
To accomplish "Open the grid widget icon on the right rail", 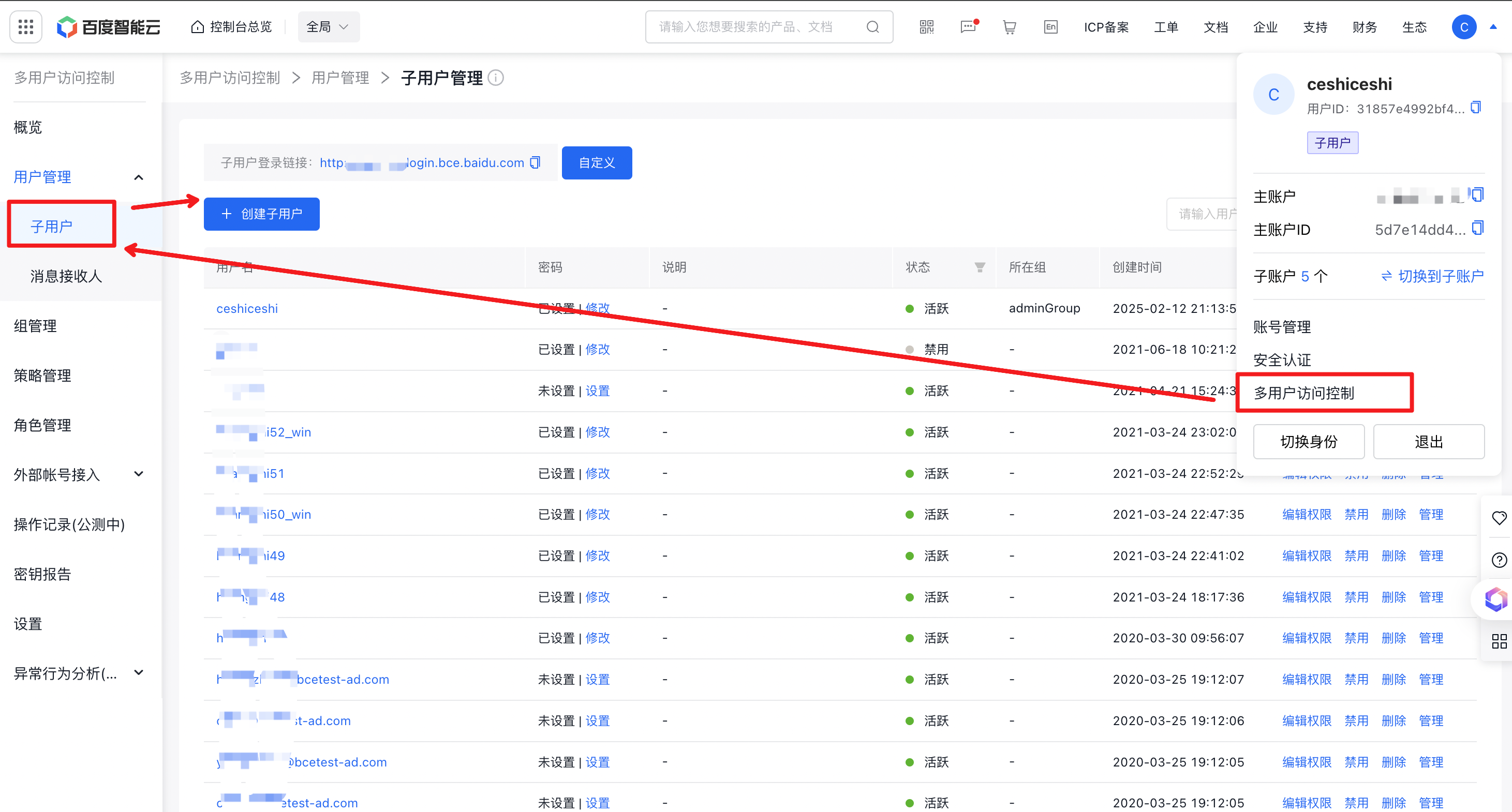I will pos(1499,641).
